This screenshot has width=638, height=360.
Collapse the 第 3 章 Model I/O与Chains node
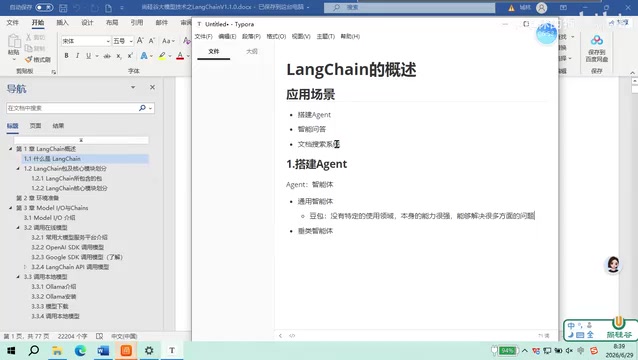click(11, 208)
